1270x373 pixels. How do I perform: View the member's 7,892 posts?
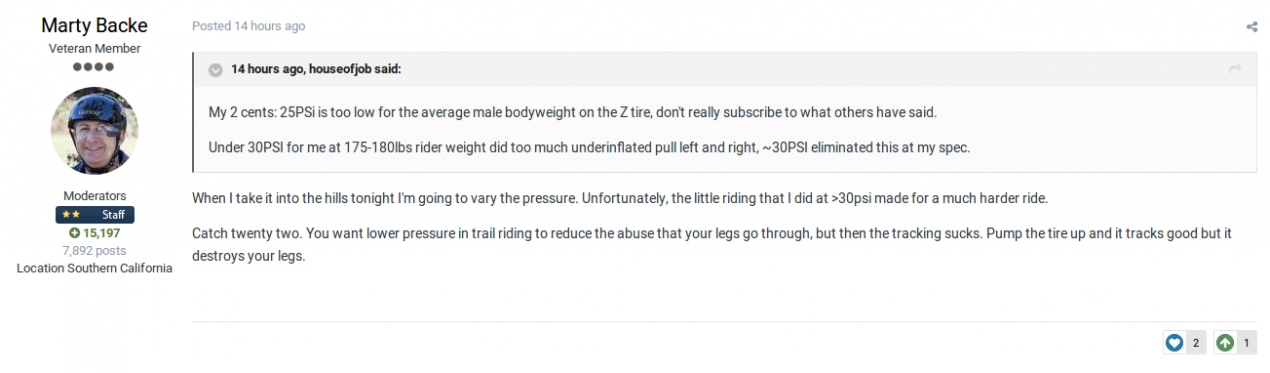(x=94, y=251)
